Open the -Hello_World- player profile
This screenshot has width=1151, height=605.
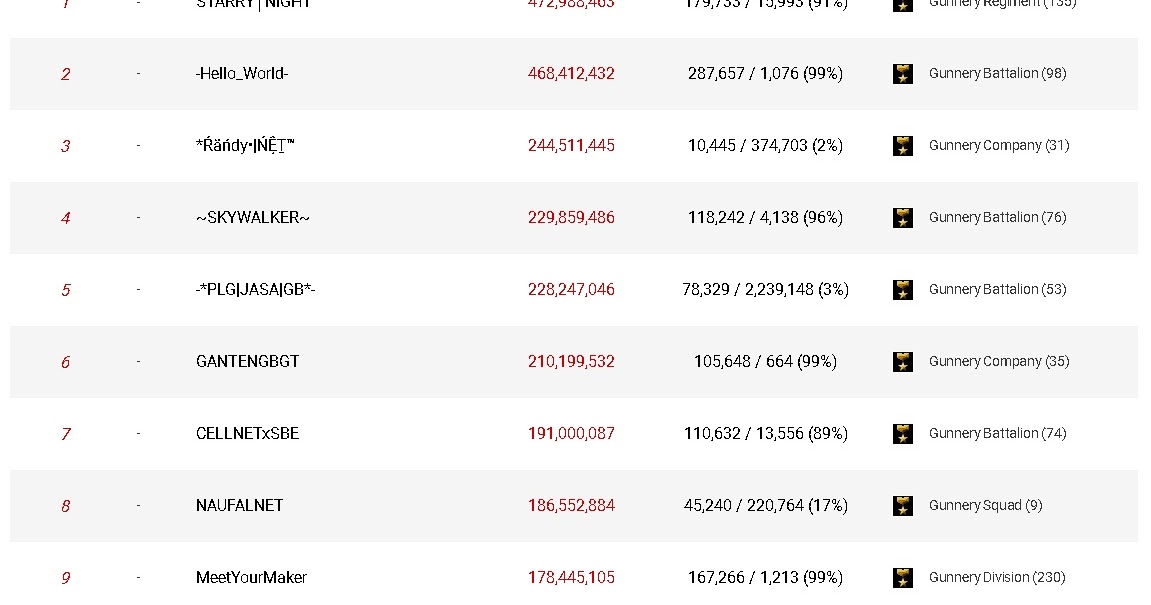point(242,74)
